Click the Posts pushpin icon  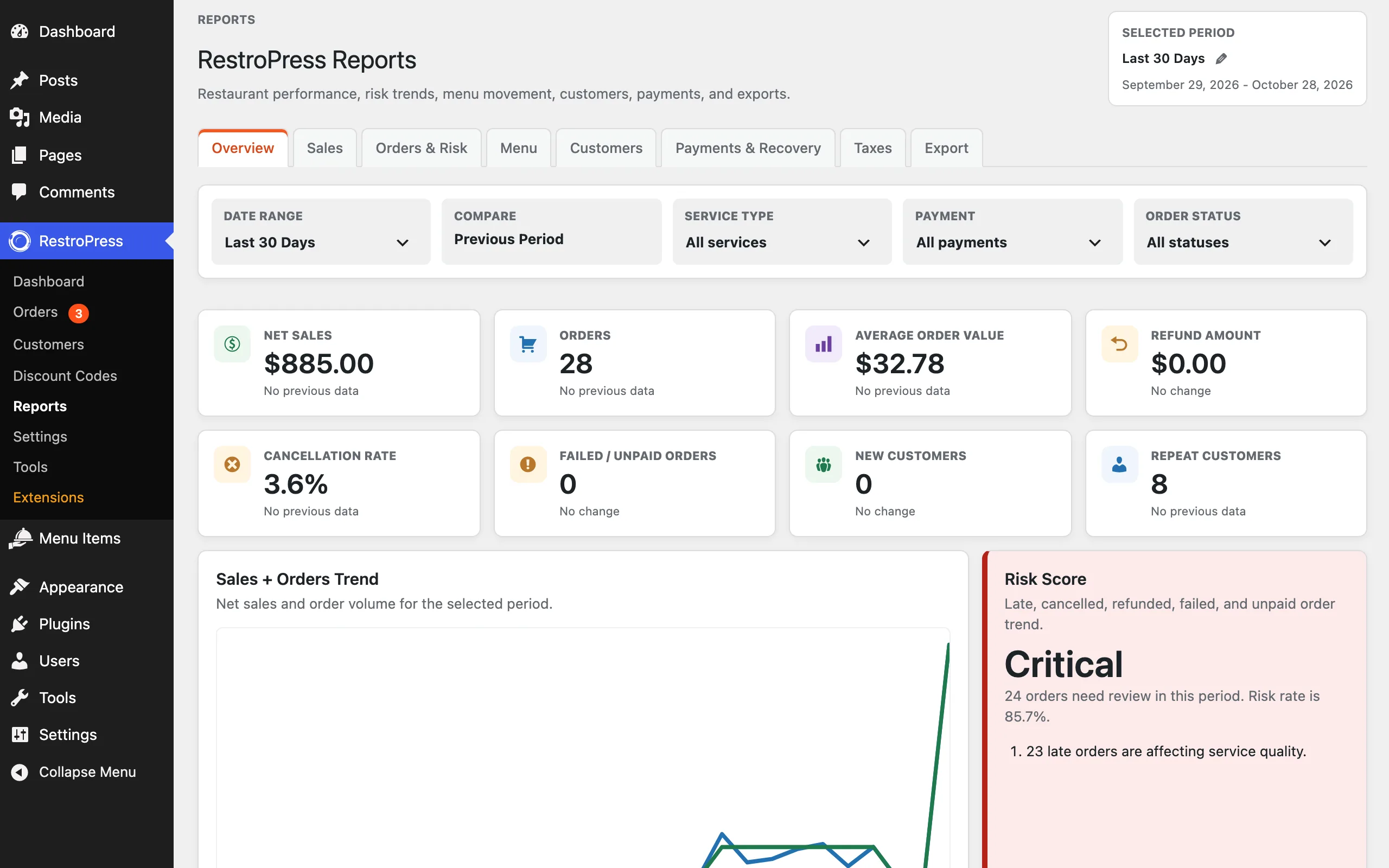(x=20, y=80)
